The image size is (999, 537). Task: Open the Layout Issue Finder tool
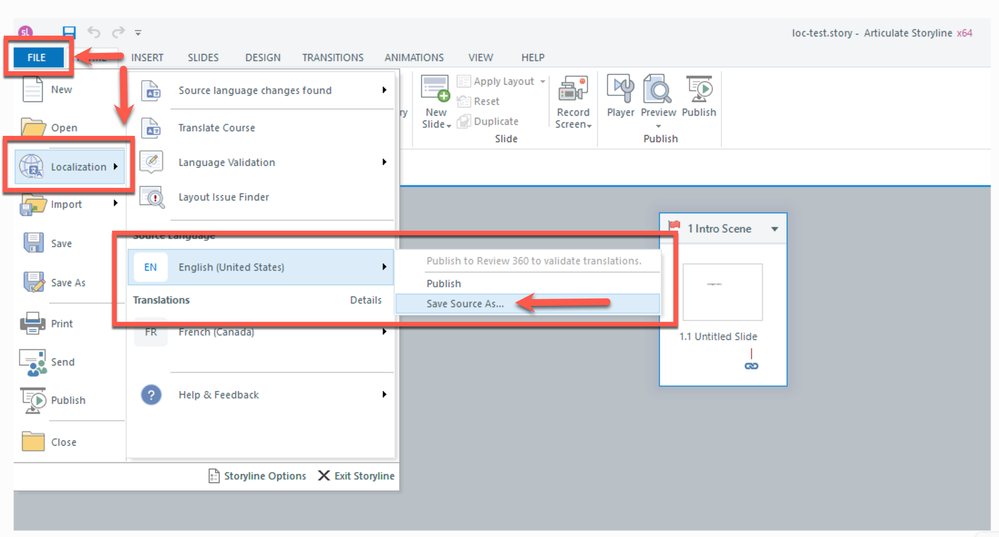[x=223, y=197]
